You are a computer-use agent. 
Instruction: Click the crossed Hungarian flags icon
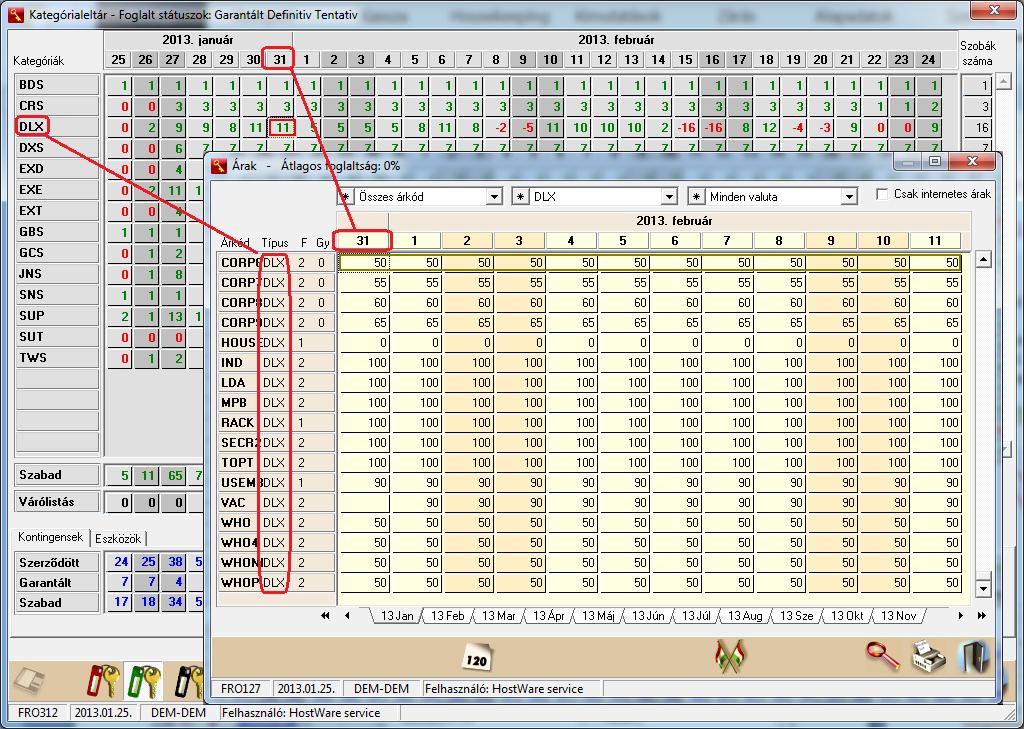coord(731,656)
